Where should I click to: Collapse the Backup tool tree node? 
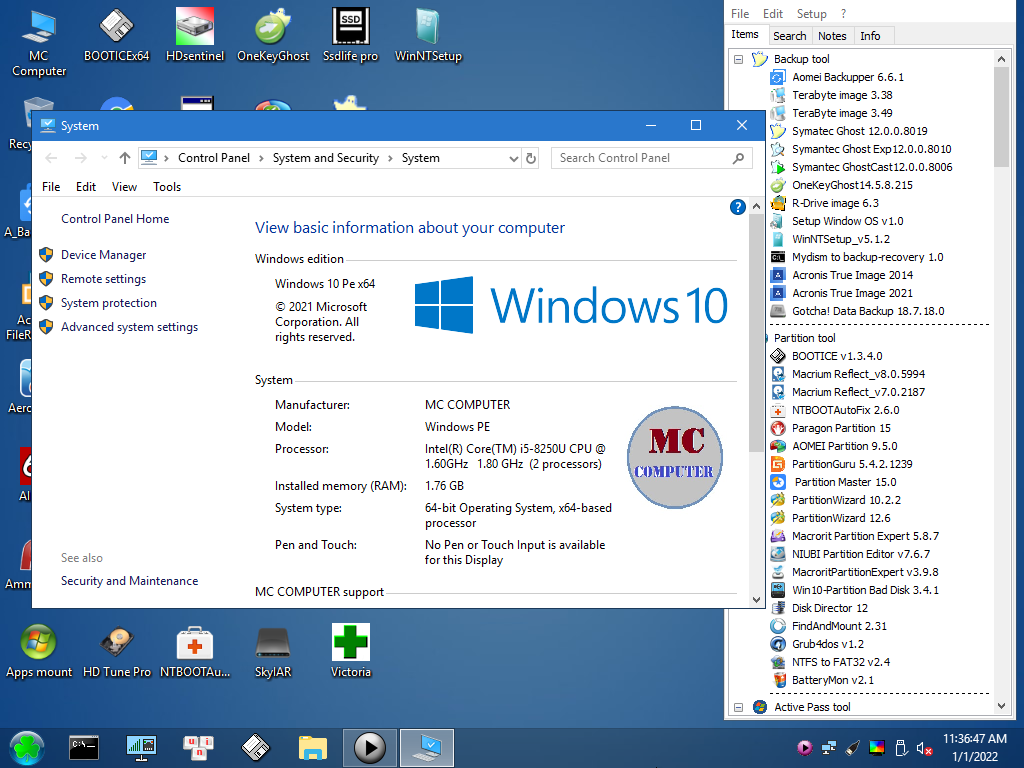[739, 59]
